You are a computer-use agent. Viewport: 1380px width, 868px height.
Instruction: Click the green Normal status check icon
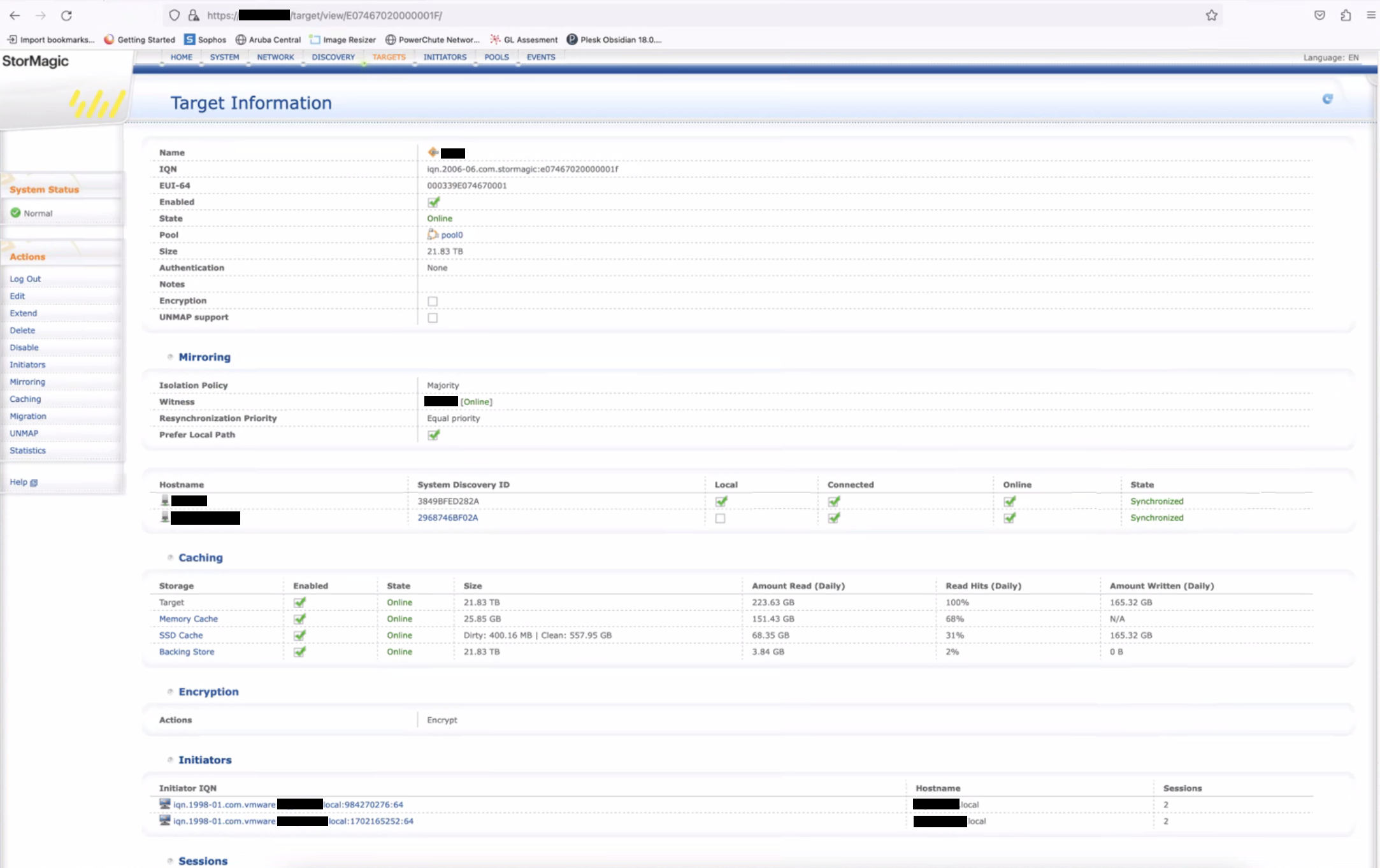coord(15,213)
